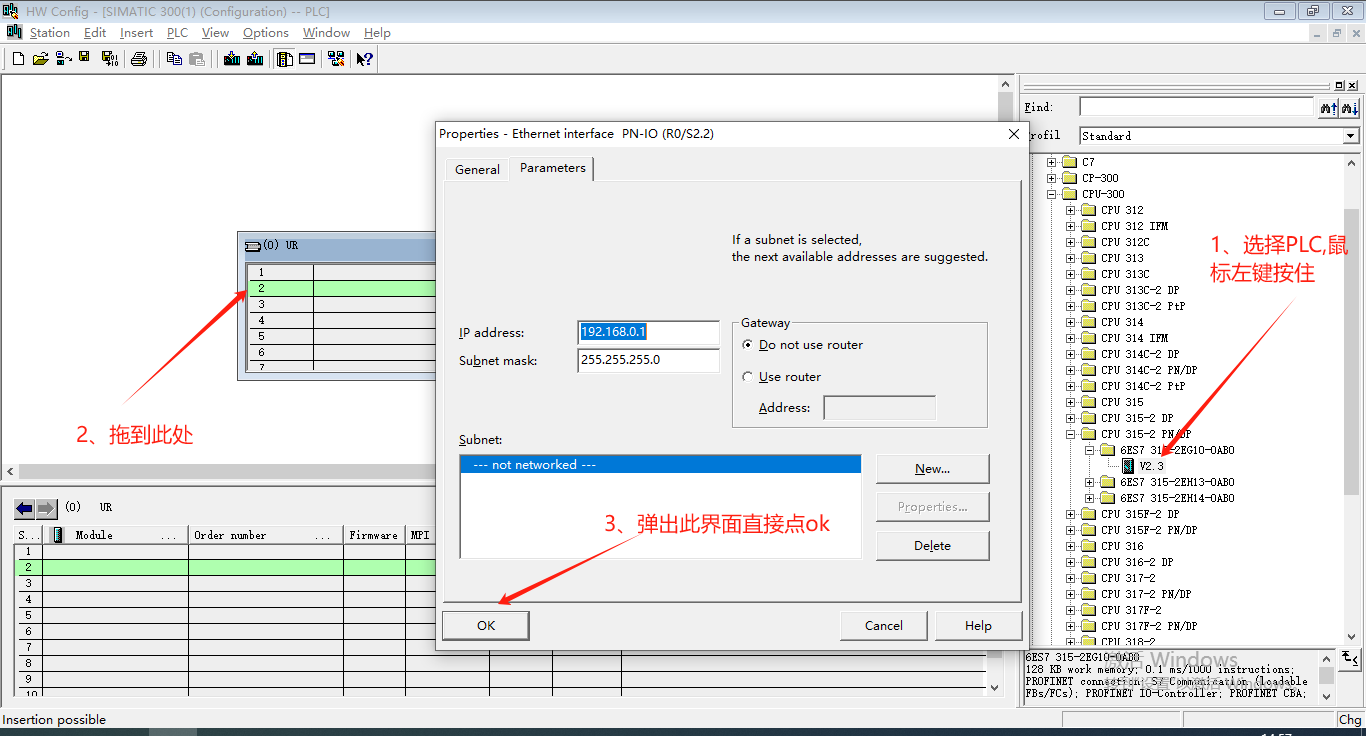Select CPU 313C-2 PtP in catalog

pyautogui.click(x=1143, y=306)
